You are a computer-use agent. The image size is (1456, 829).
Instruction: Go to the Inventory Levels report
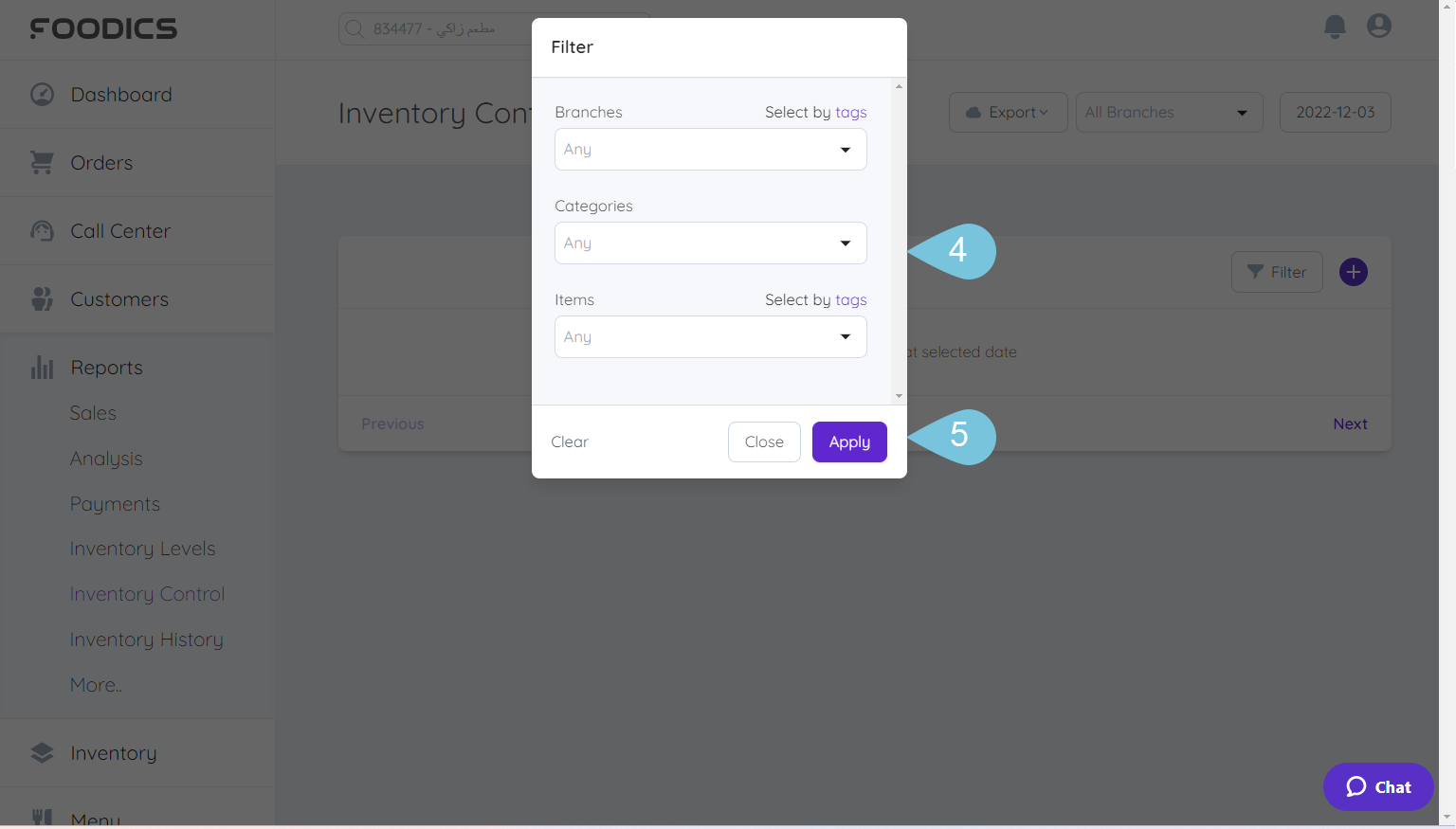coord(142,549)
